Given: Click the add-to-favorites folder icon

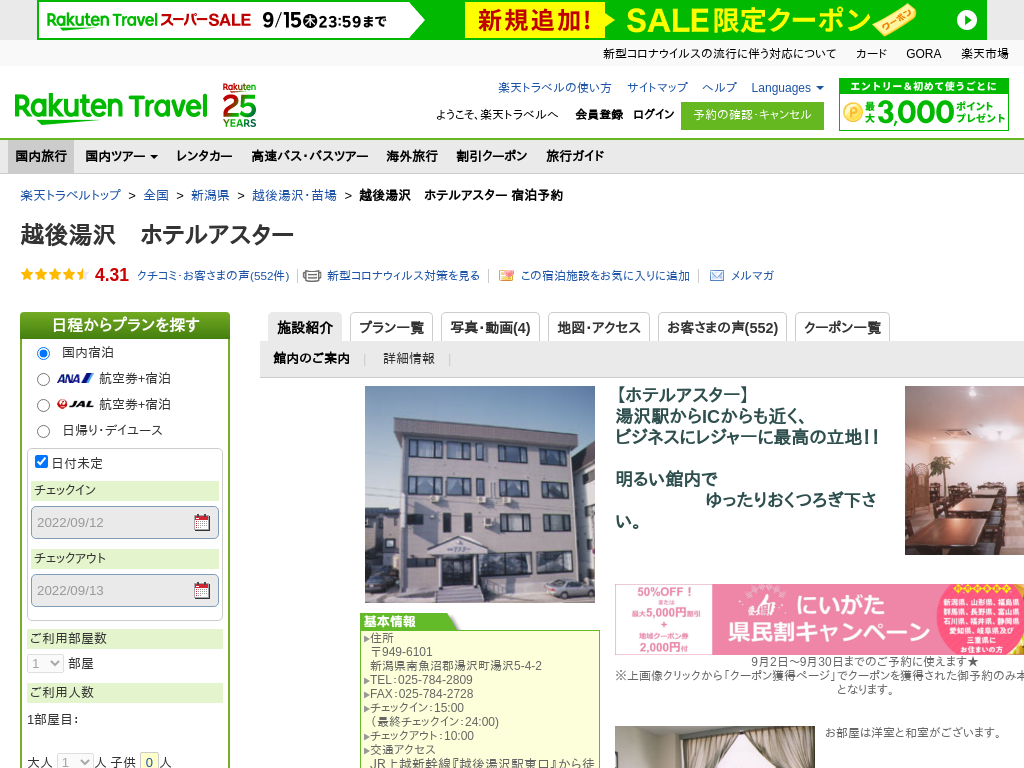Looking at the screenshot, I should pos(506,276).
